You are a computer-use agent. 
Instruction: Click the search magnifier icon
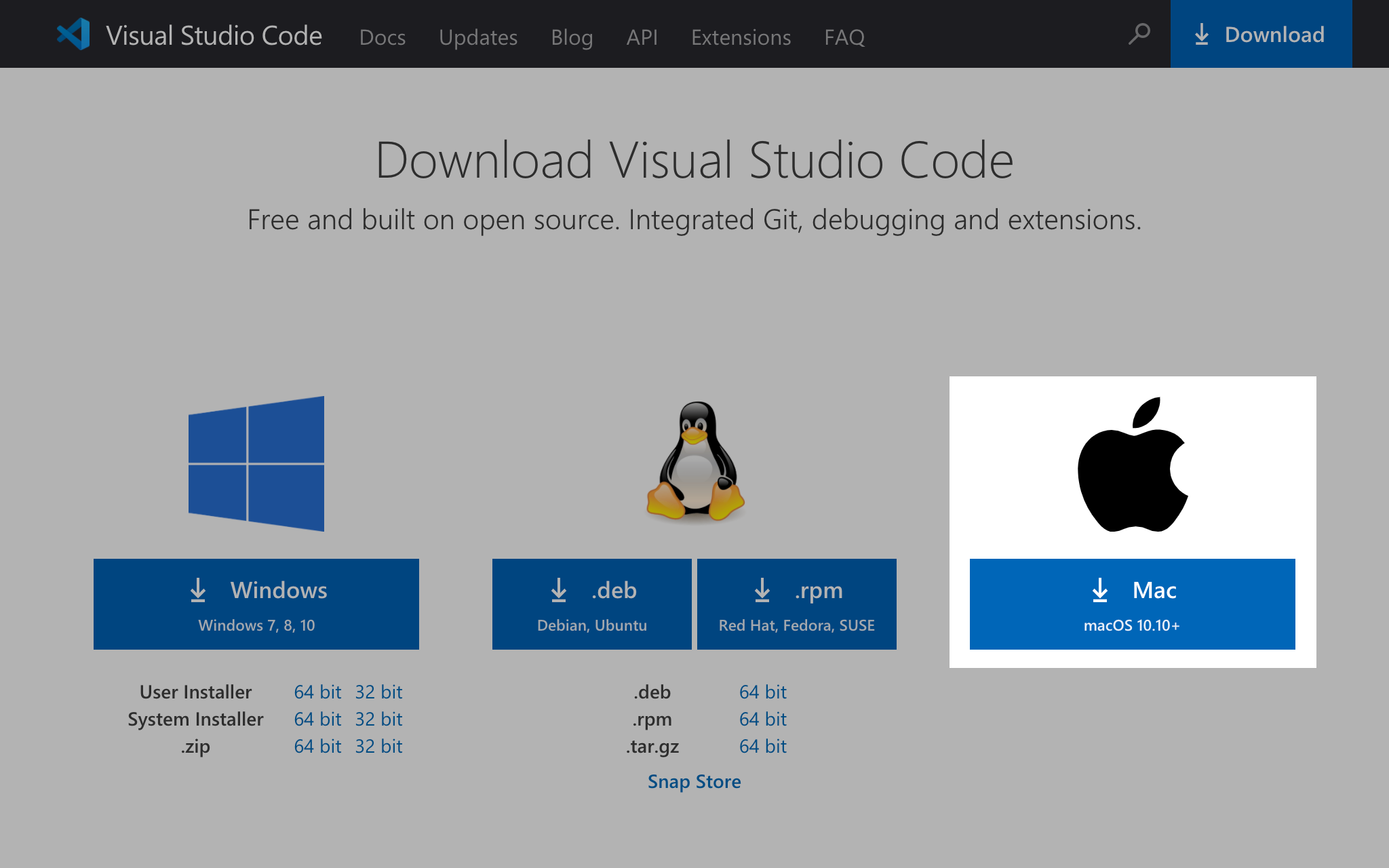(x=1139, y=34)
